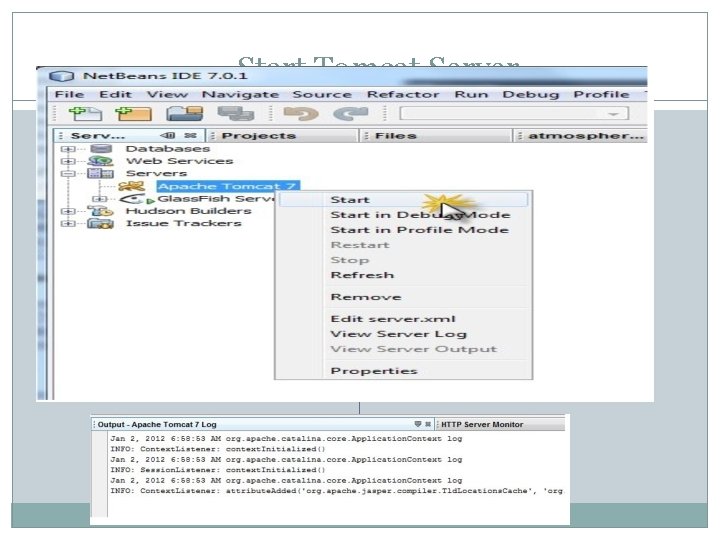Open the Refactor menu

click(x=403, y=95)
